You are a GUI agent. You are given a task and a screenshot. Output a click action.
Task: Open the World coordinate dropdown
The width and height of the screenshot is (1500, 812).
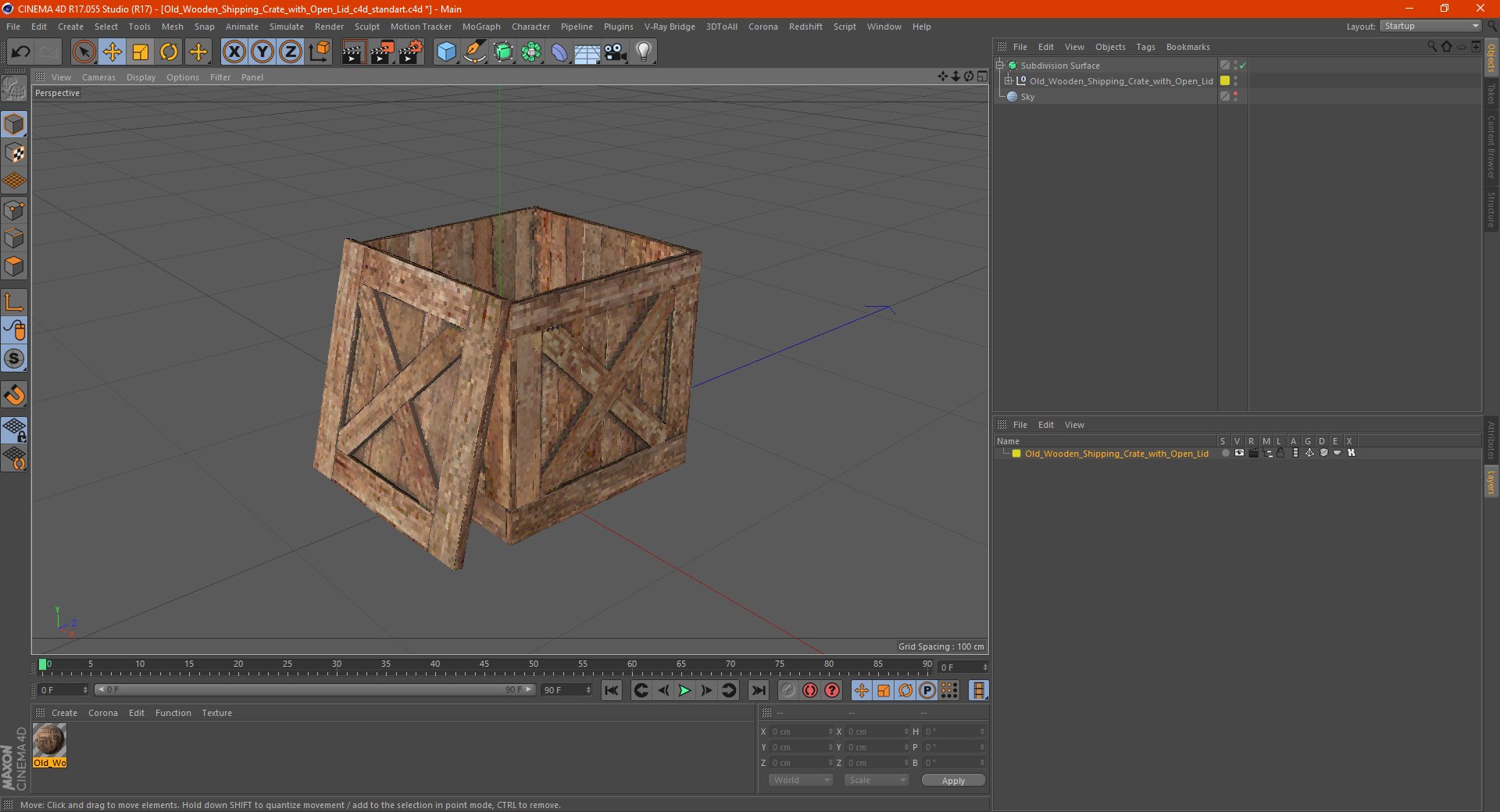click(x=801, y=780)
